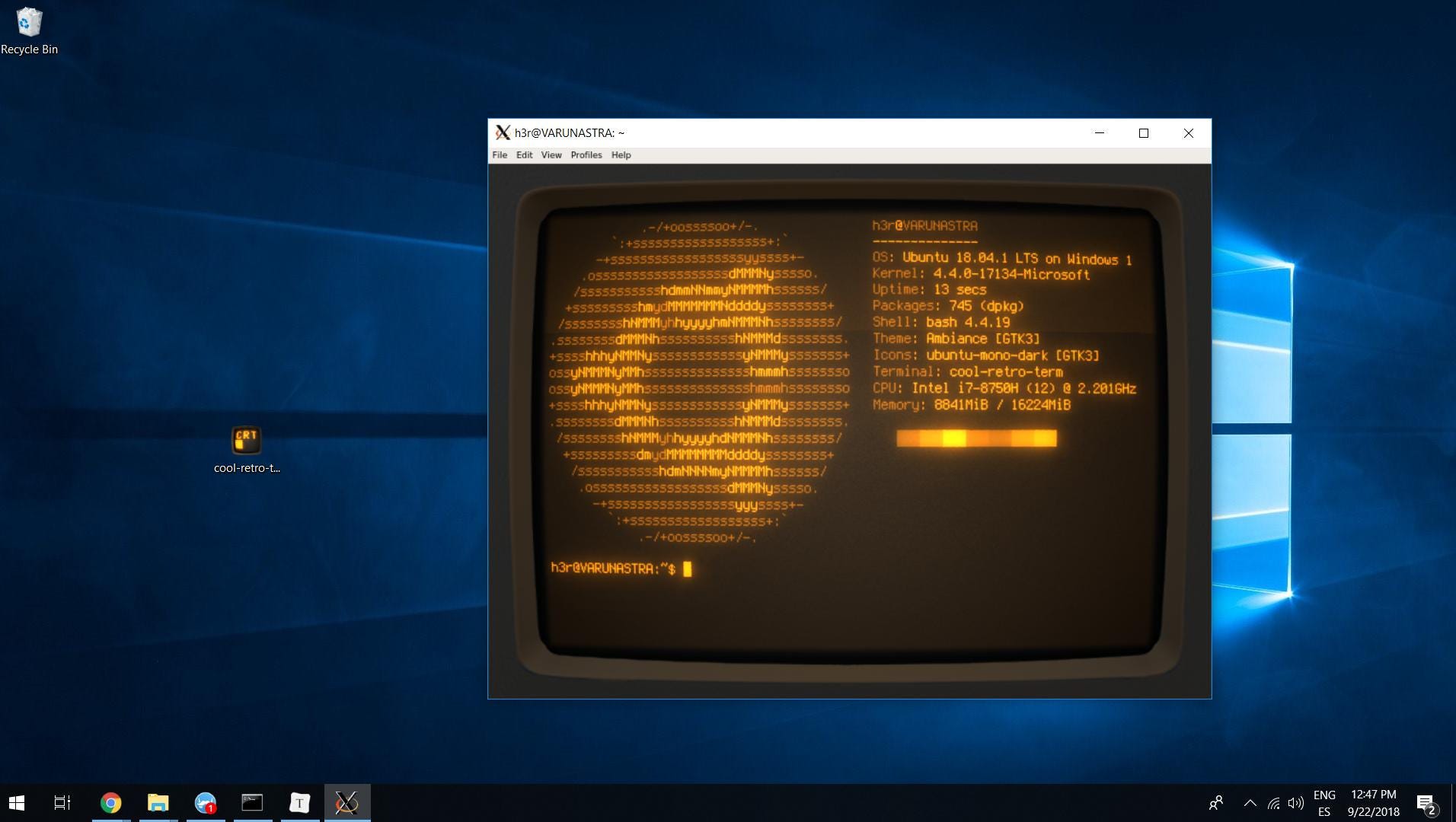The height and width of the screenshot is (822, 1456).
Task: Expand hidden tray icons with the chevron
Action: (x=1249, y=803)
